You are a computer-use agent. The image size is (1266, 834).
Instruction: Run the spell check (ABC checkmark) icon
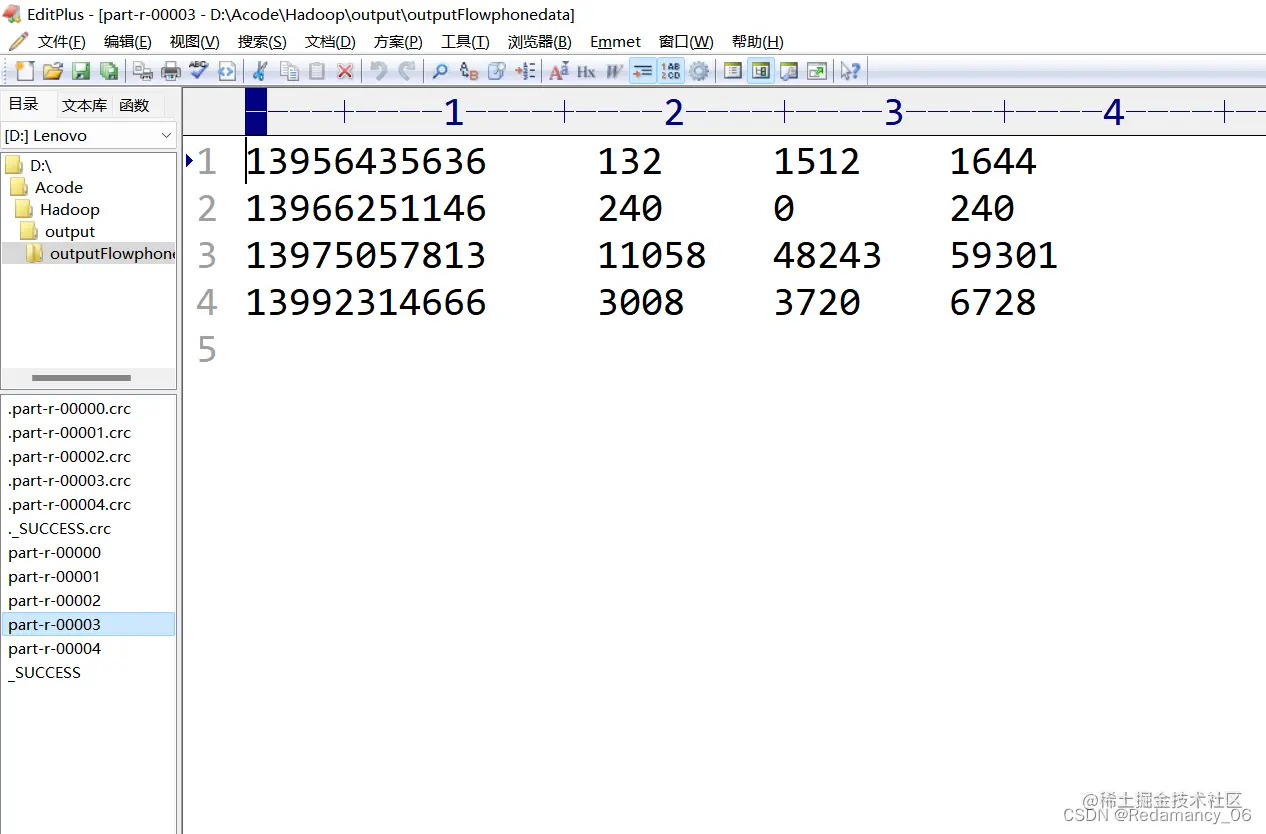pyautogui.click(x=199, y=71)
